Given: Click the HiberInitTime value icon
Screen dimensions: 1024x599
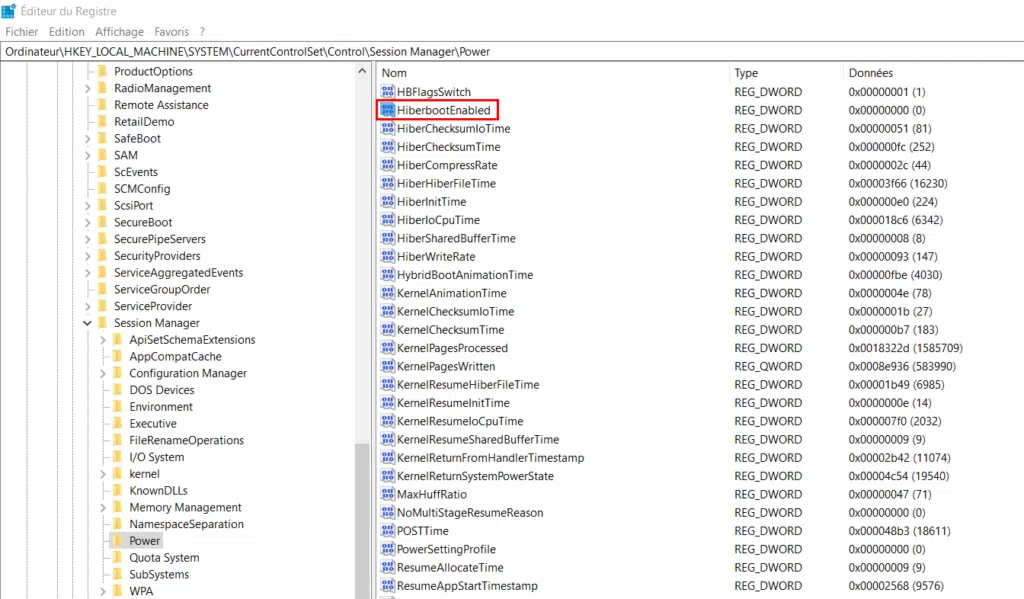Looking at the screenshot, I should (x=388, y=201).
